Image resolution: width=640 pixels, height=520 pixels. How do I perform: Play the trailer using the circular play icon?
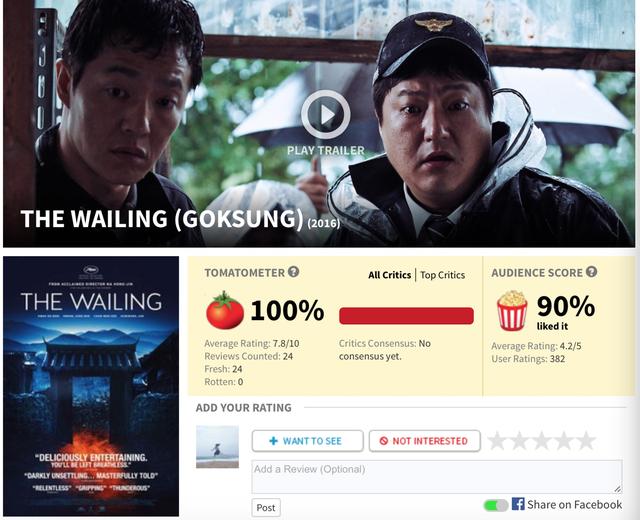pos(325,115)
